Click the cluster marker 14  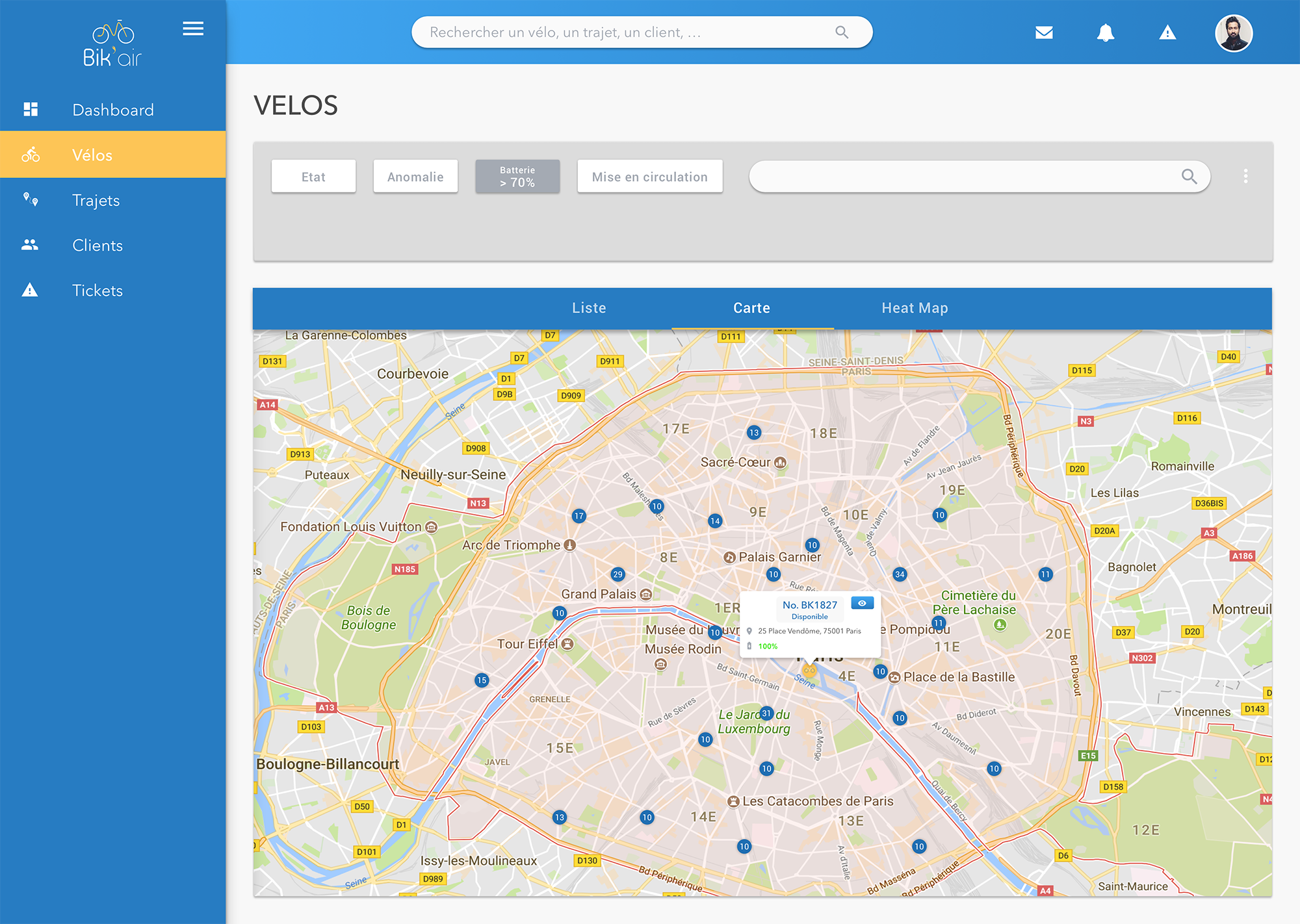(x=715, y=520)
